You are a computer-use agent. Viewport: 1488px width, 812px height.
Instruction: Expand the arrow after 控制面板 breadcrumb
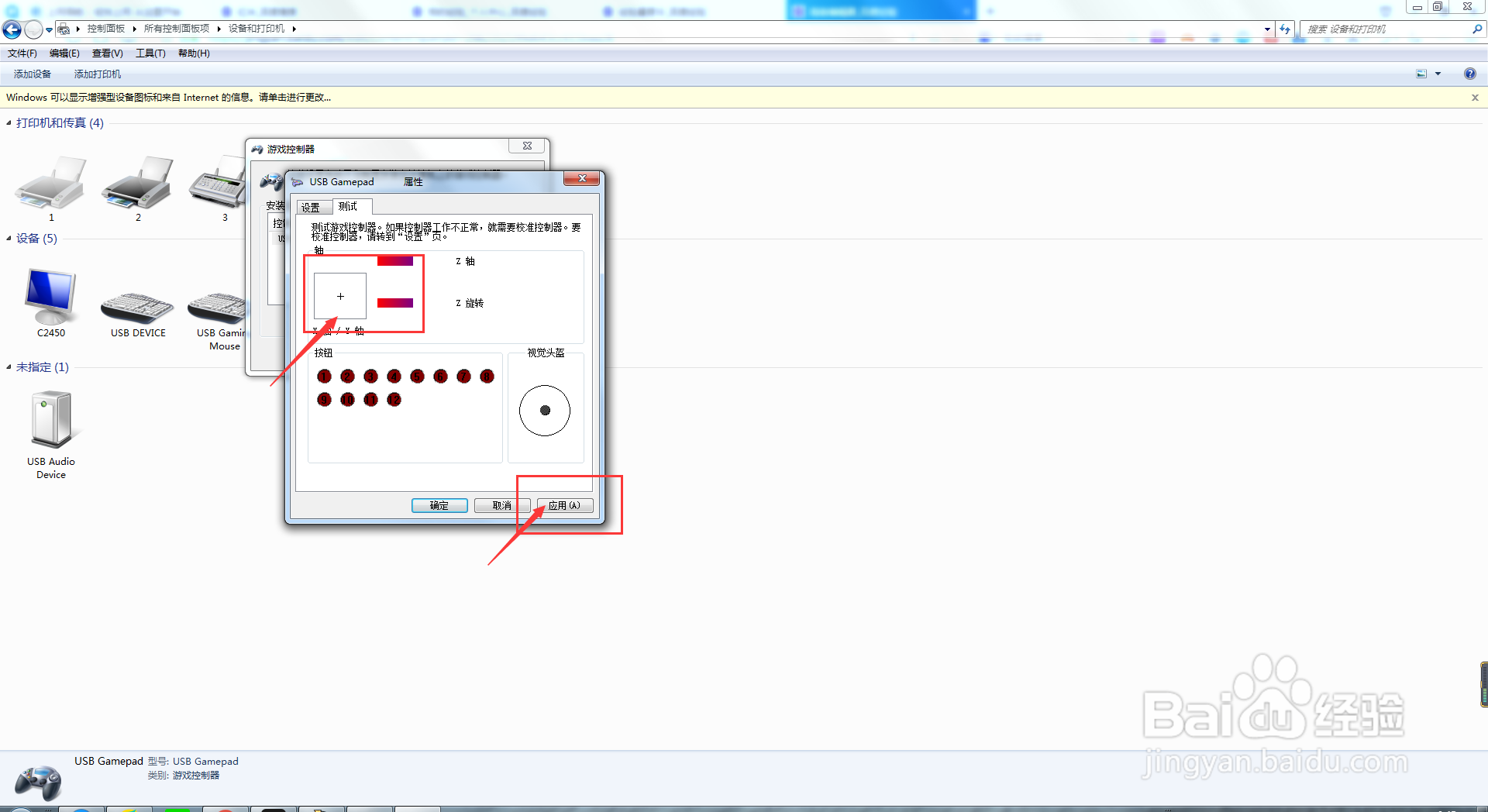point(134,29)
